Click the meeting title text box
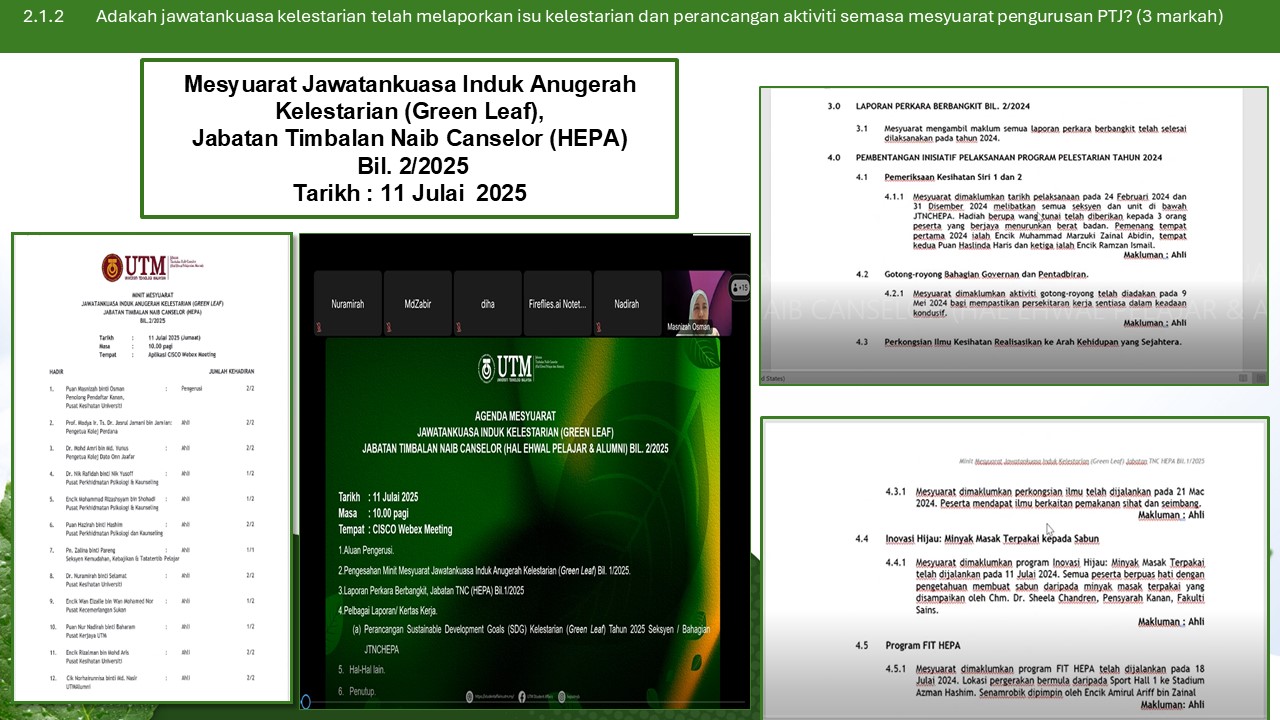Screen dimensions: 1280x720 tap(409, 138)
